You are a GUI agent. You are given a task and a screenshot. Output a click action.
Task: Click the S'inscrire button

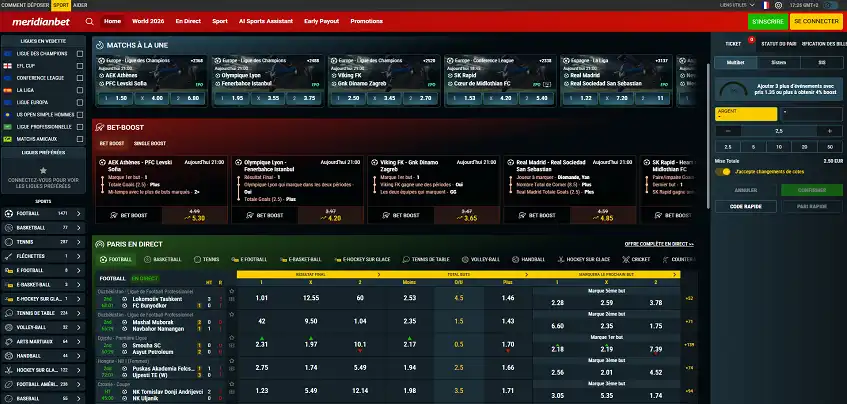pyautogui.click(x=768, y=22)
